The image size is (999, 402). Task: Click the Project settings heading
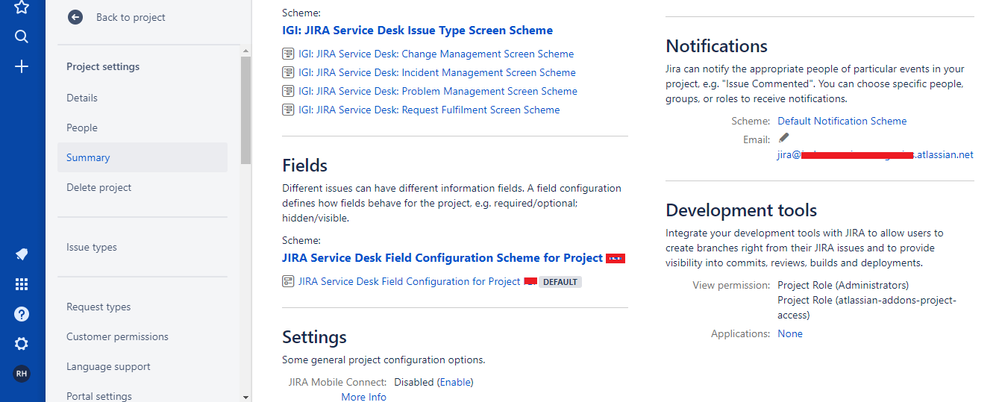click(103, 67)
